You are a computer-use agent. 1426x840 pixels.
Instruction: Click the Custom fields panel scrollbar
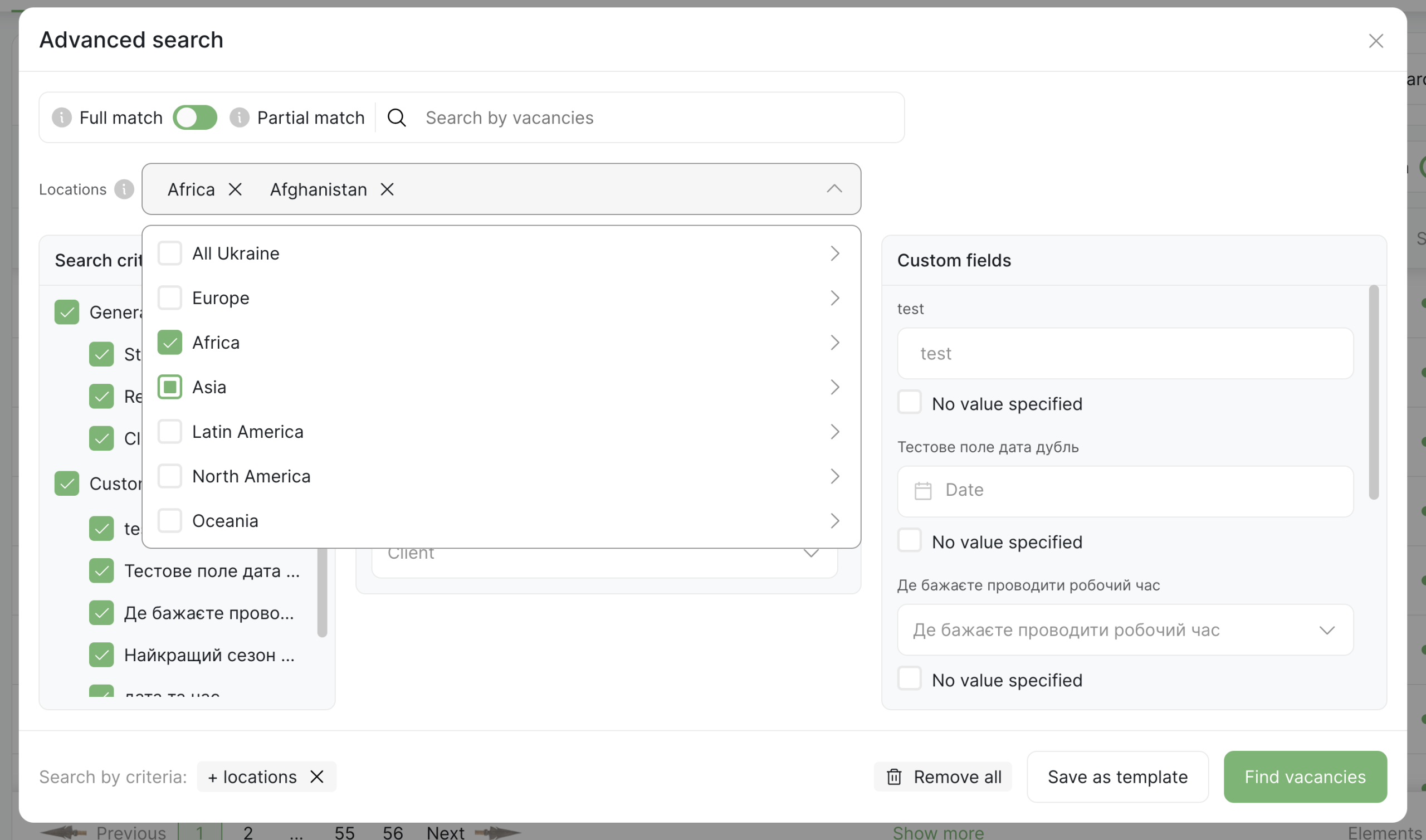[x=1374, y=393]
